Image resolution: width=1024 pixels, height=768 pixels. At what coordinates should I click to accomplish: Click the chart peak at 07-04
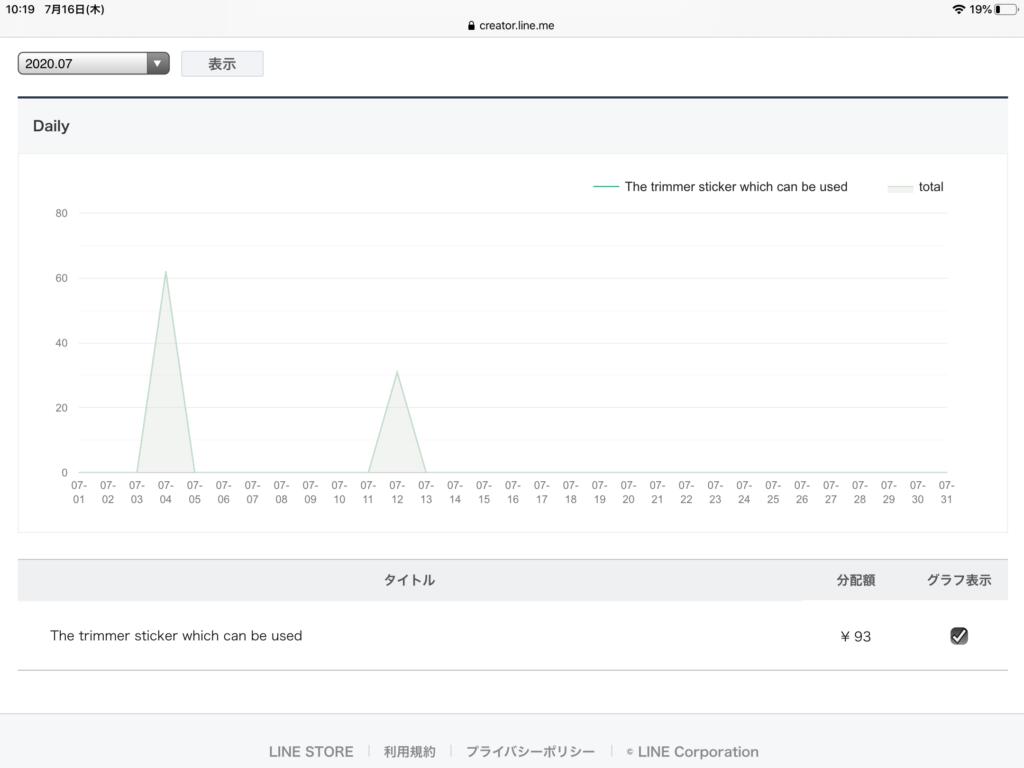coord(166,272)
